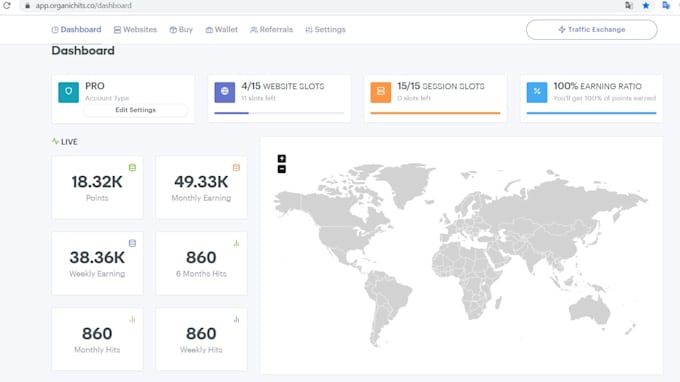Viewport: 680px width, 382px height.
Task: Click the session slots orange progress bar
Action: tap(435, 113)
